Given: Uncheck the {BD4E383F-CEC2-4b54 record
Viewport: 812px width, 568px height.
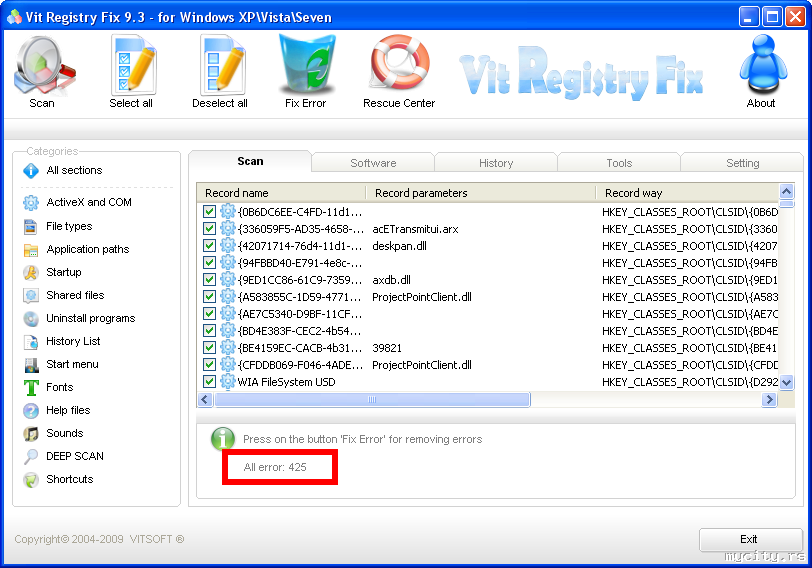Looking at the screenshot, I should tap(209, 330).
